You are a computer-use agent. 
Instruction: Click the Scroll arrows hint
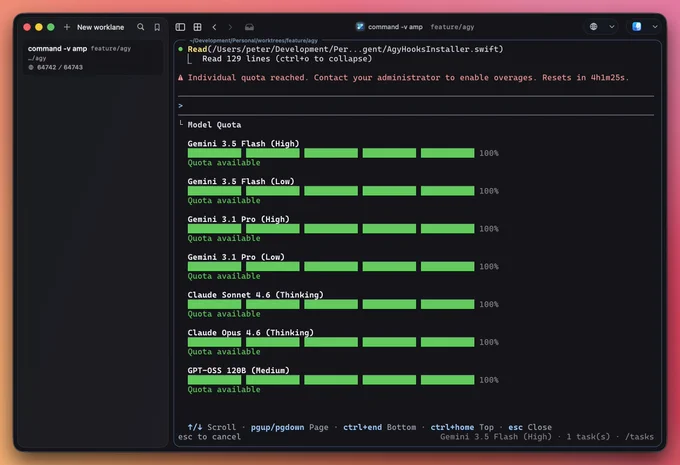(x=212, y=427)
